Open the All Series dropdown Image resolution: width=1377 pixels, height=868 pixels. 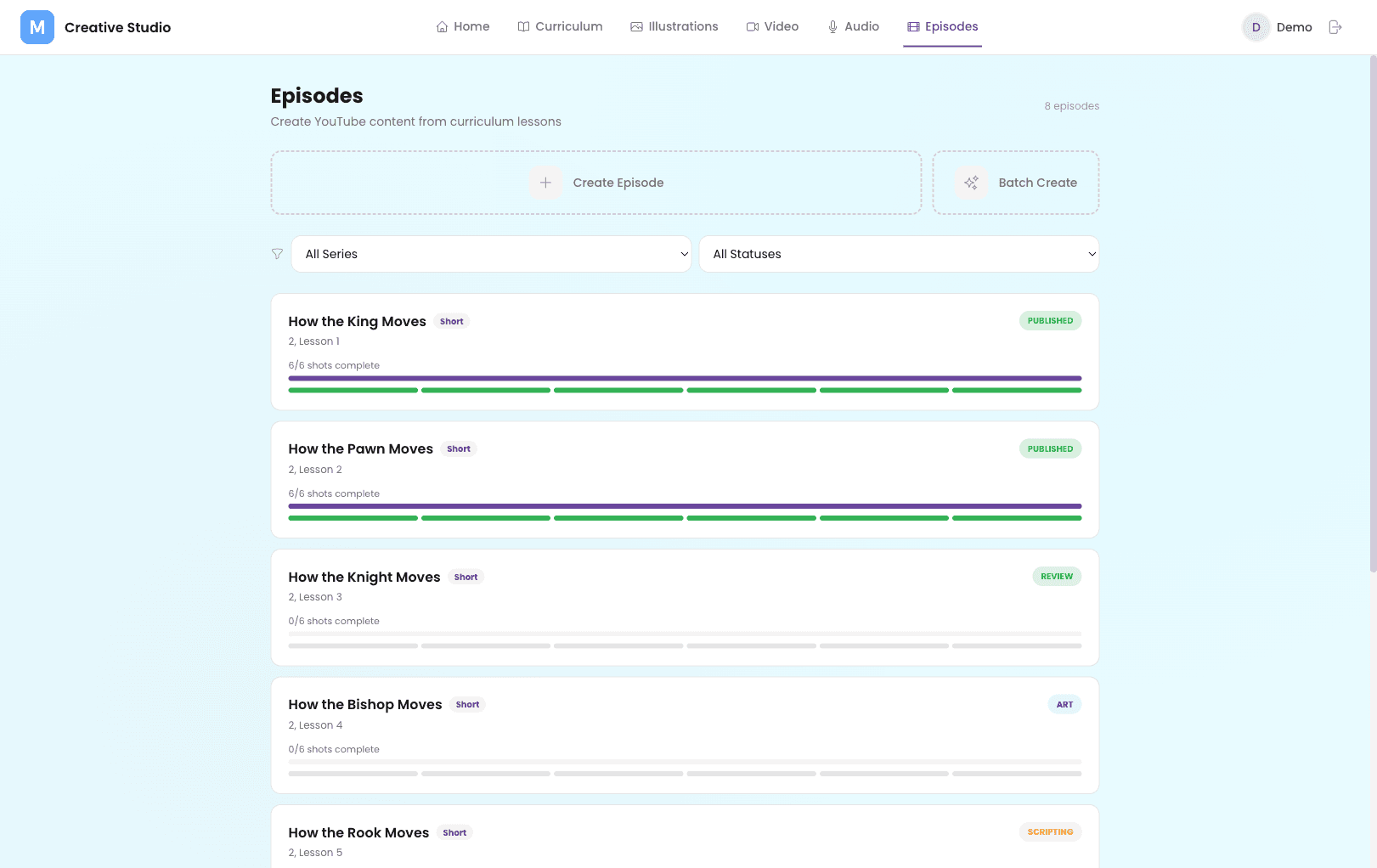coord(492,254)
